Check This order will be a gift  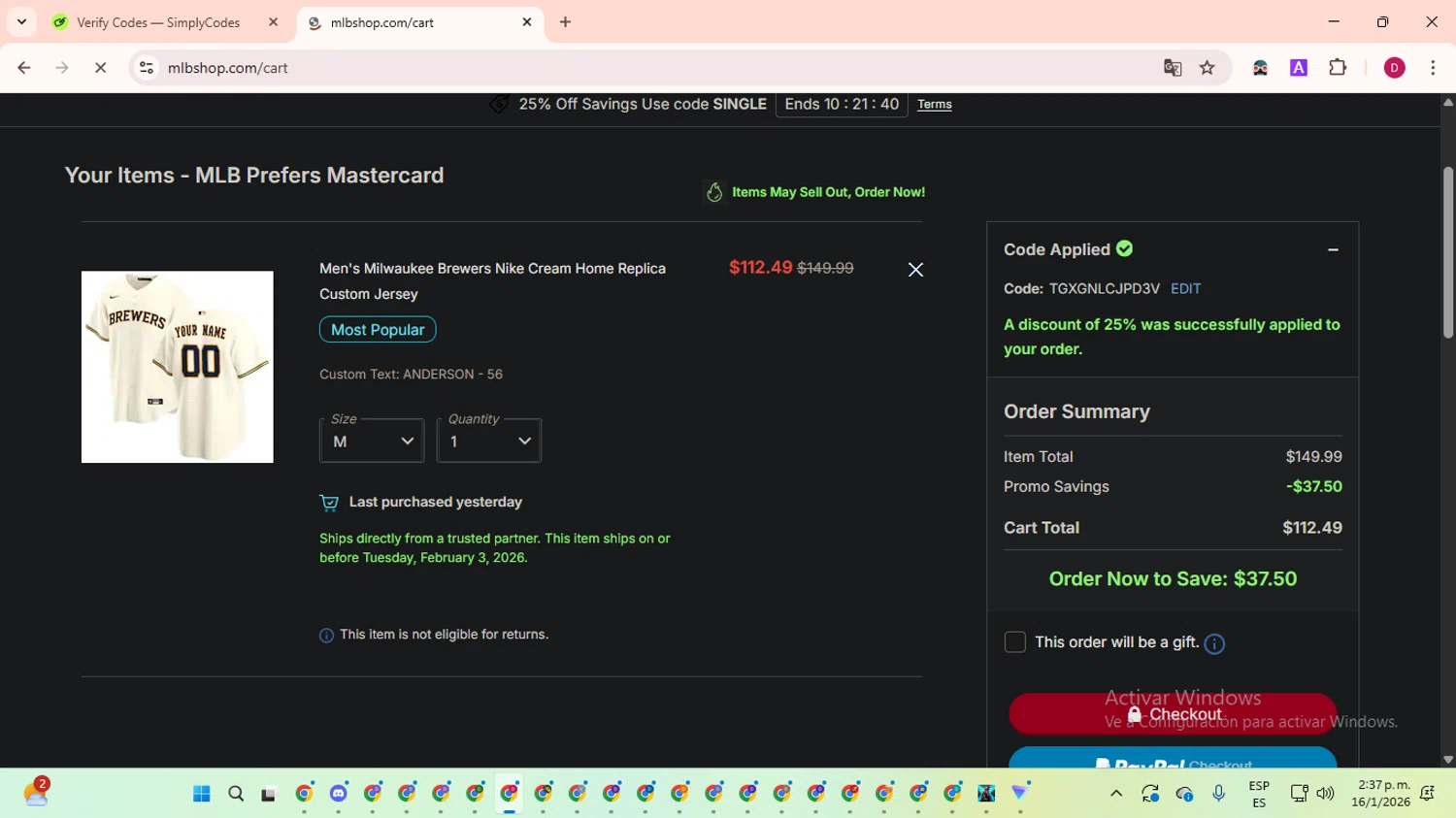pos(1014,642)
